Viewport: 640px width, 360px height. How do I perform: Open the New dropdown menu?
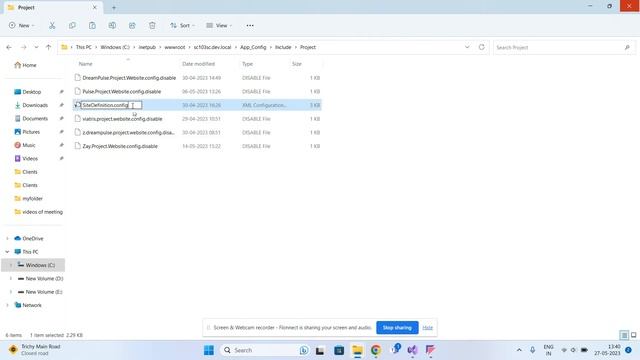pos(22,25)
